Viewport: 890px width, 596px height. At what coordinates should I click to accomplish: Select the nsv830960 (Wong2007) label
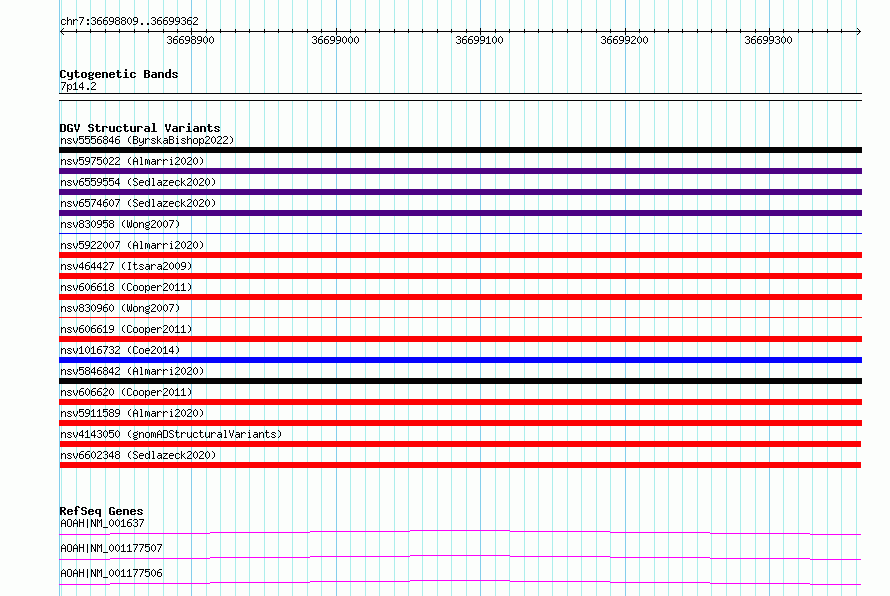pos(120,308)
